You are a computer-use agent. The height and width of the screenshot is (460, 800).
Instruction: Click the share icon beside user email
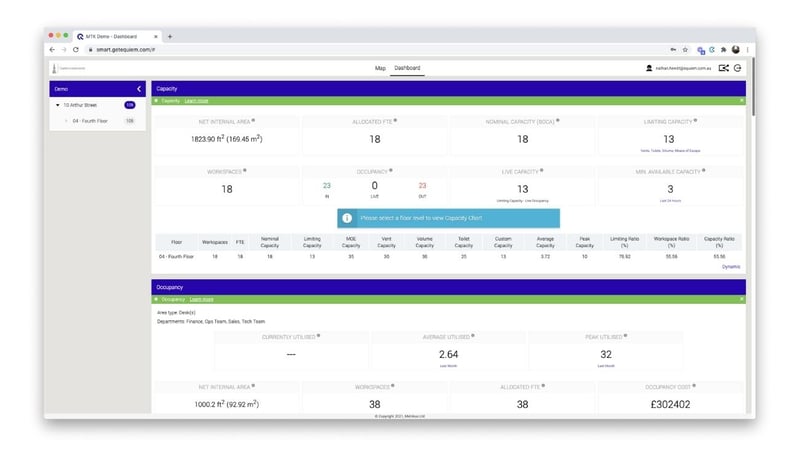tap(723, 68)
